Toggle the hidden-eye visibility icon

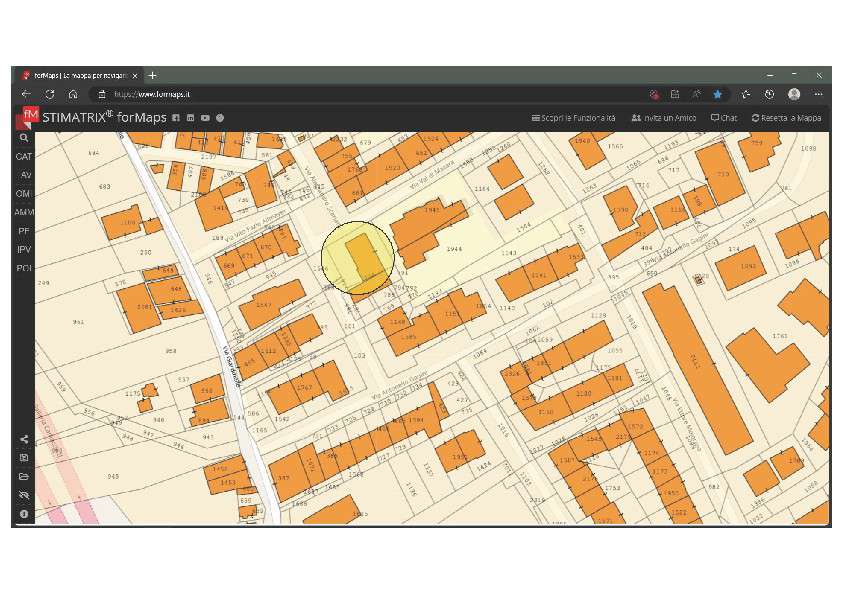(24, 495)
